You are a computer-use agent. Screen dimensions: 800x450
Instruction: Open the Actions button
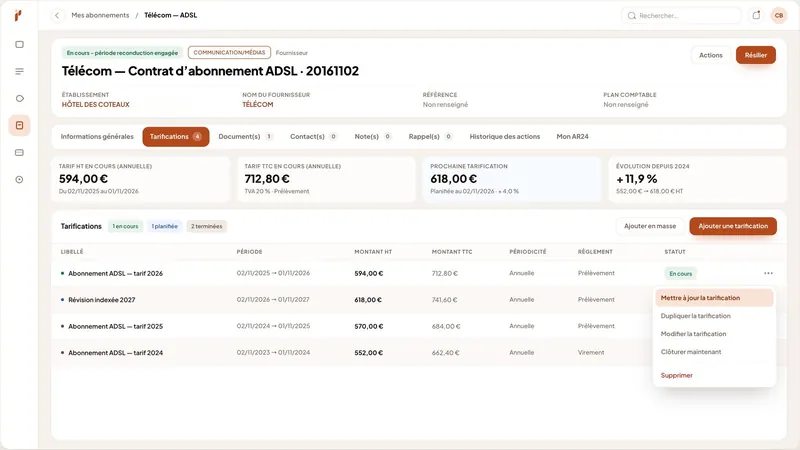pos(710,55)
